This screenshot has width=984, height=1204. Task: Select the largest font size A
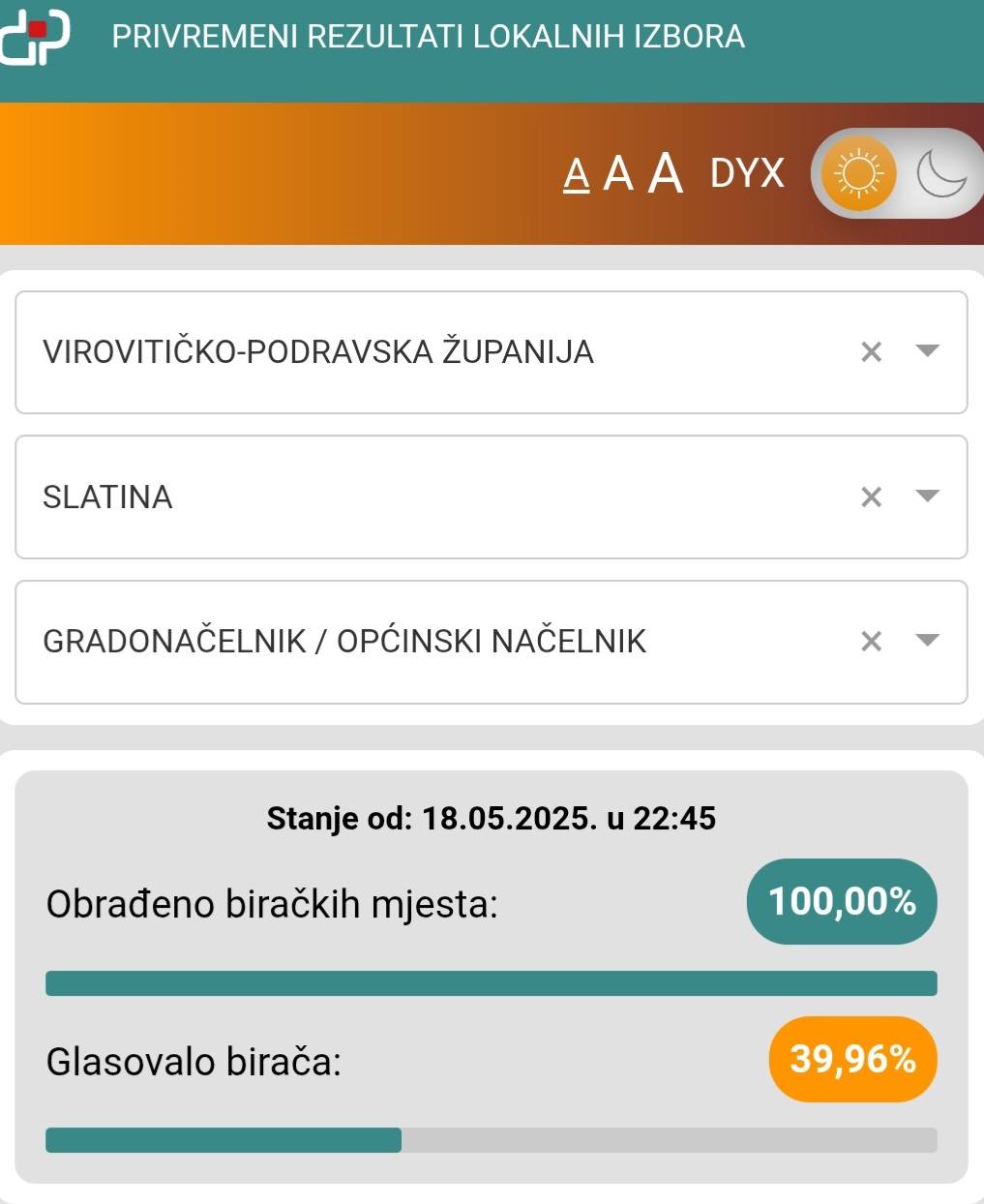pyautogui.click(x=666, y=173)
